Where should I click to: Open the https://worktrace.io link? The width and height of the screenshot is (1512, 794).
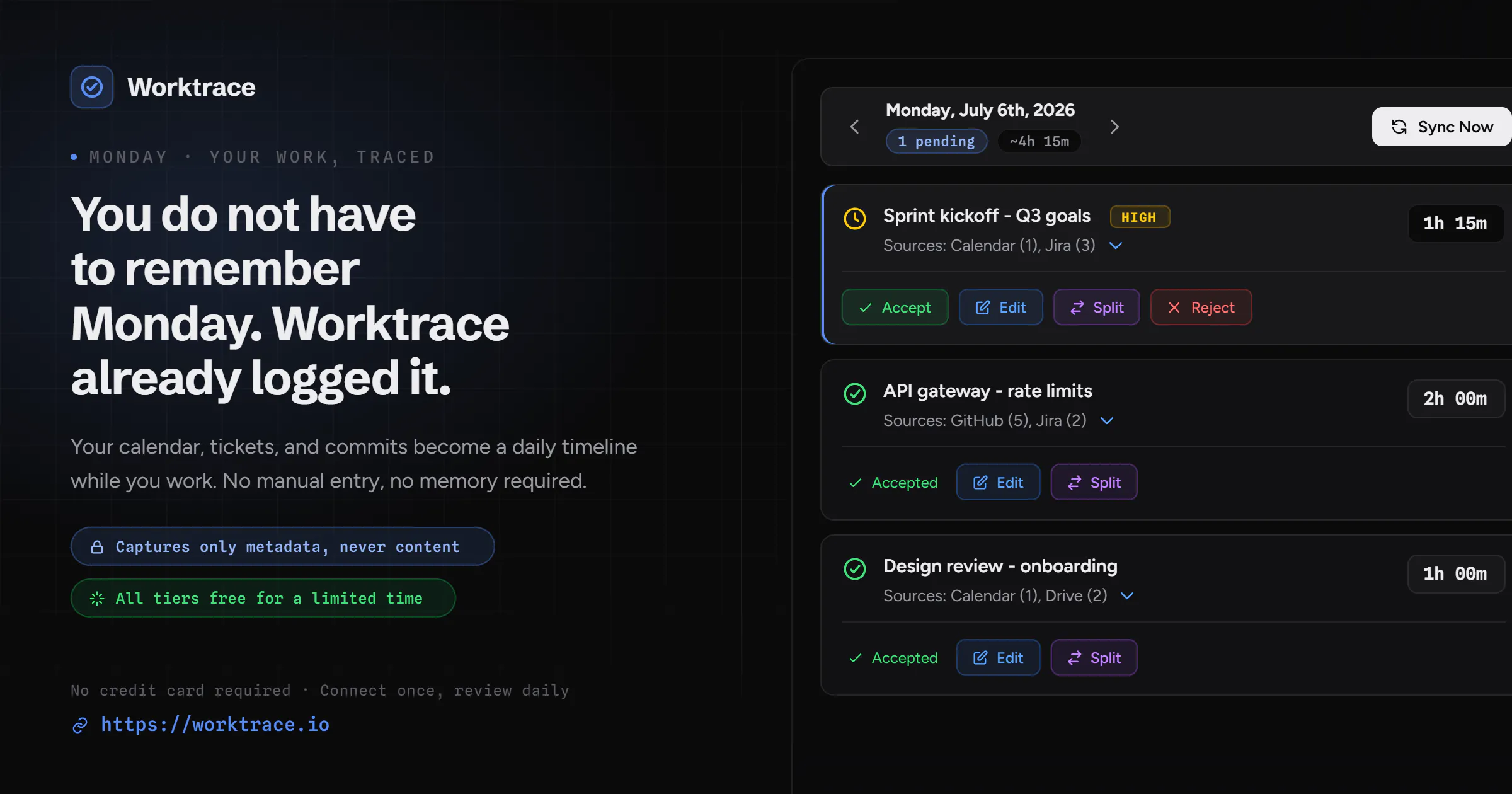(215, 725)
